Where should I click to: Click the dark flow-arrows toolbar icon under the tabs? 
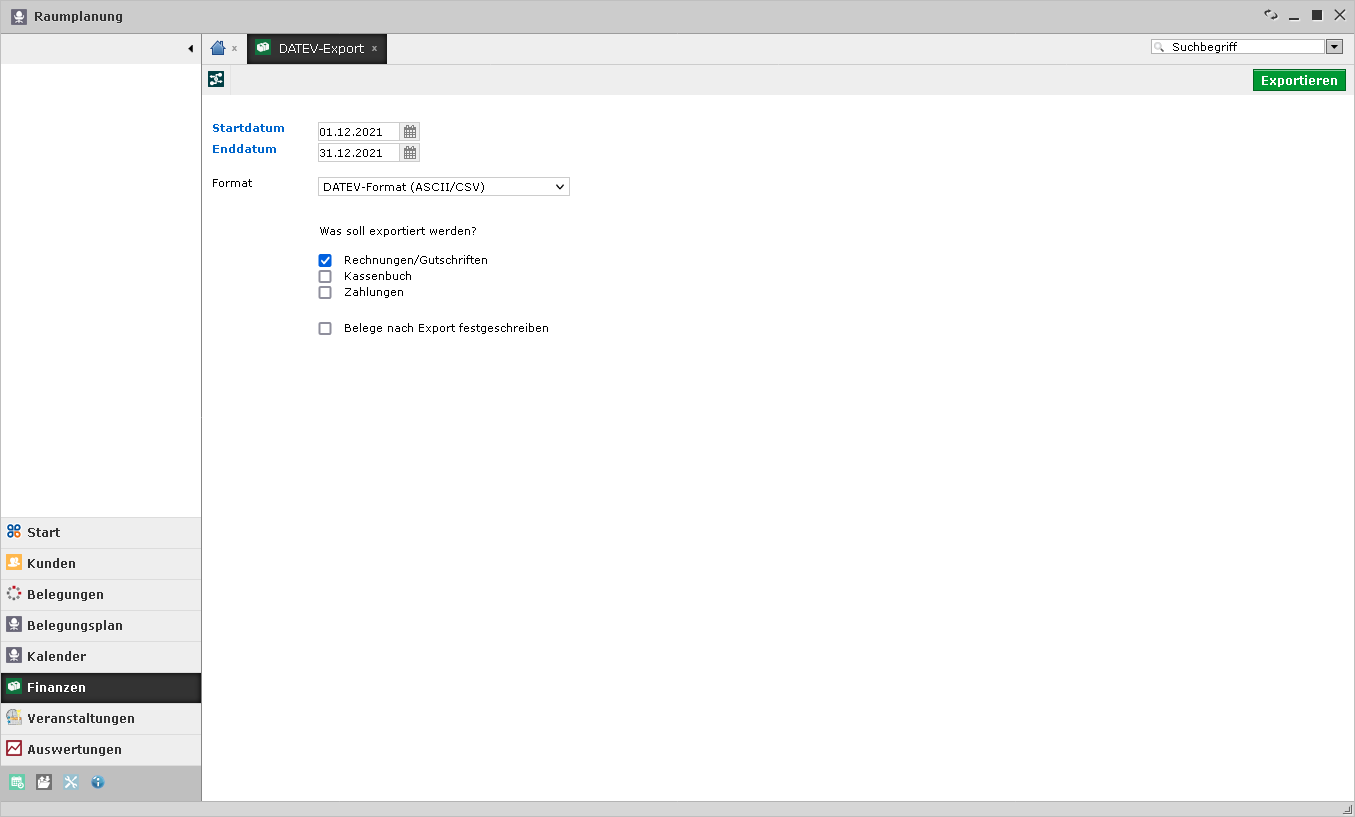click(216, 80)
